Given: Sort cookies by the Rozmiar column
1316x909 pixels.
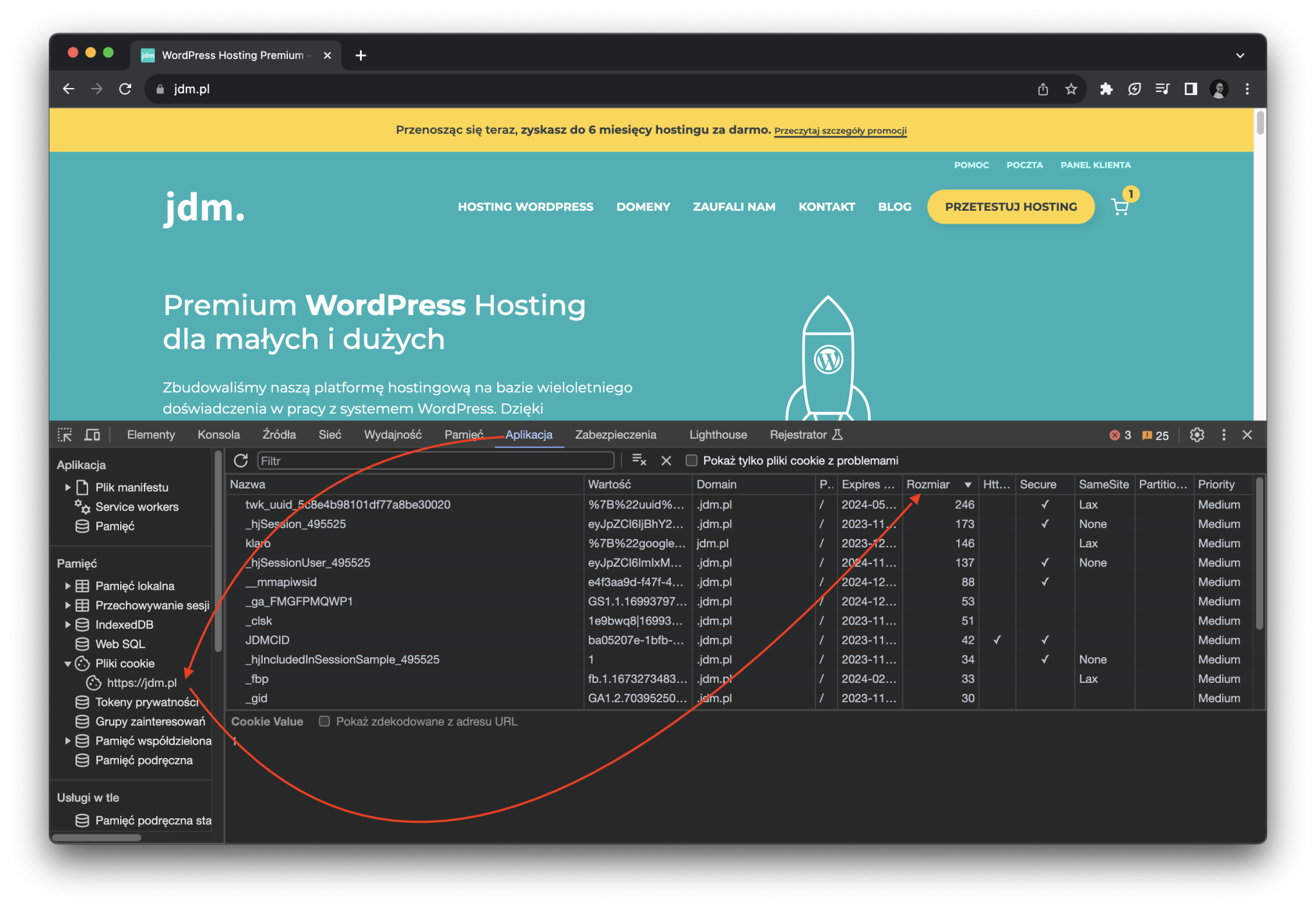Looking at the screenshot, I should click(939, 484).
